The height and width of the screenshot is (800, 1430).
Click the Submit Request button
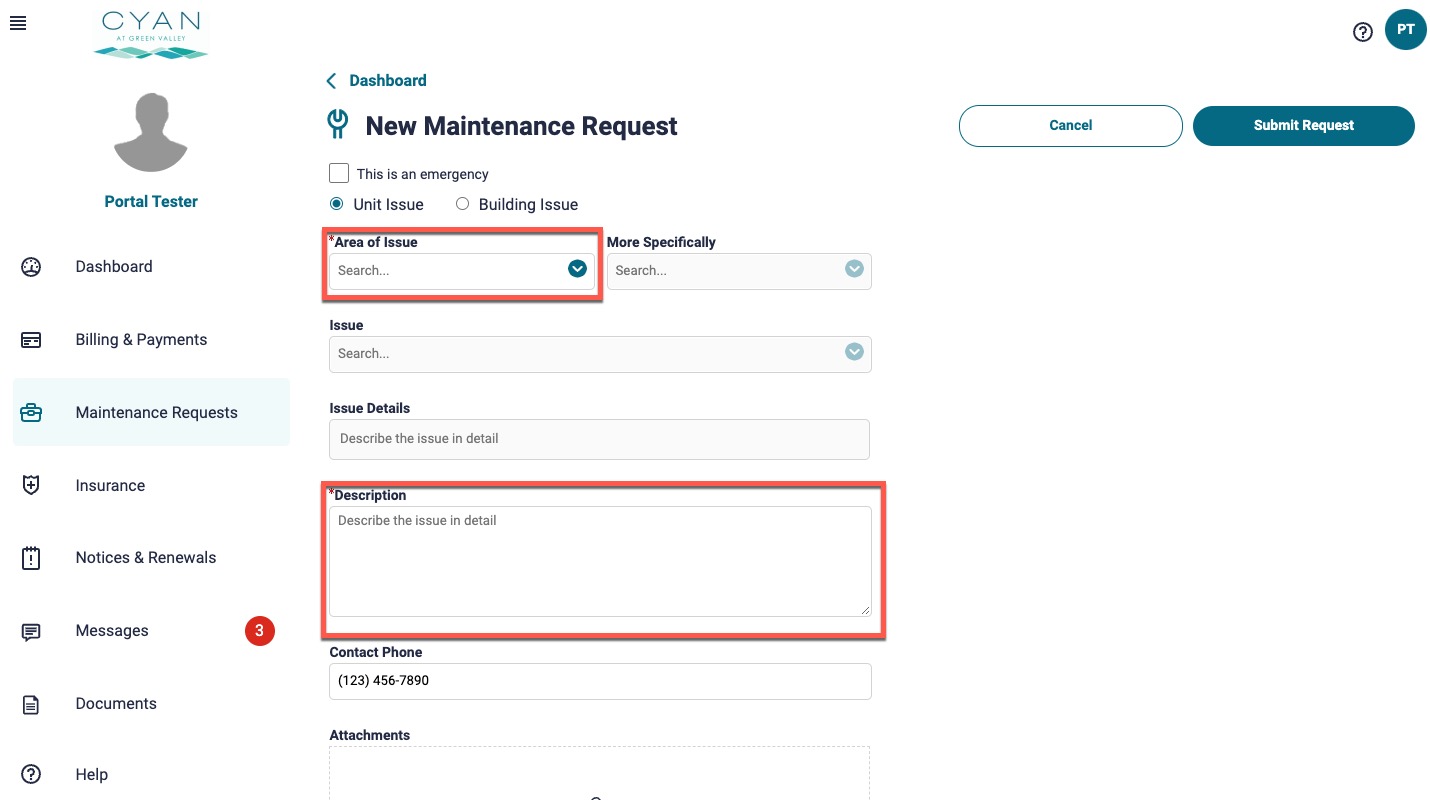[x=1303, y=126]
